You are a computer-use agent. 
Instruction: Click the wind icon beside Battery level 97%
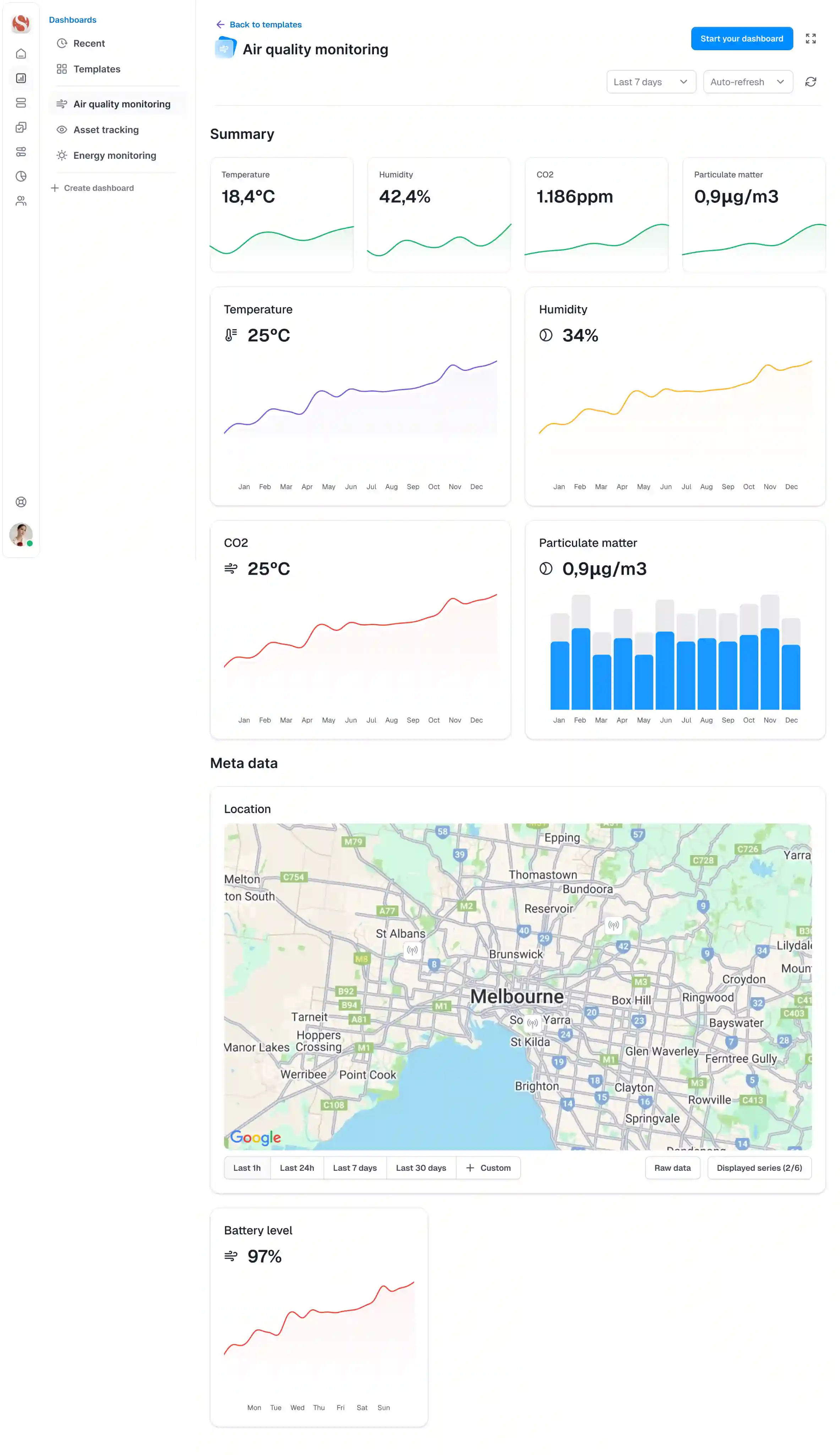tap(231, 1255)
